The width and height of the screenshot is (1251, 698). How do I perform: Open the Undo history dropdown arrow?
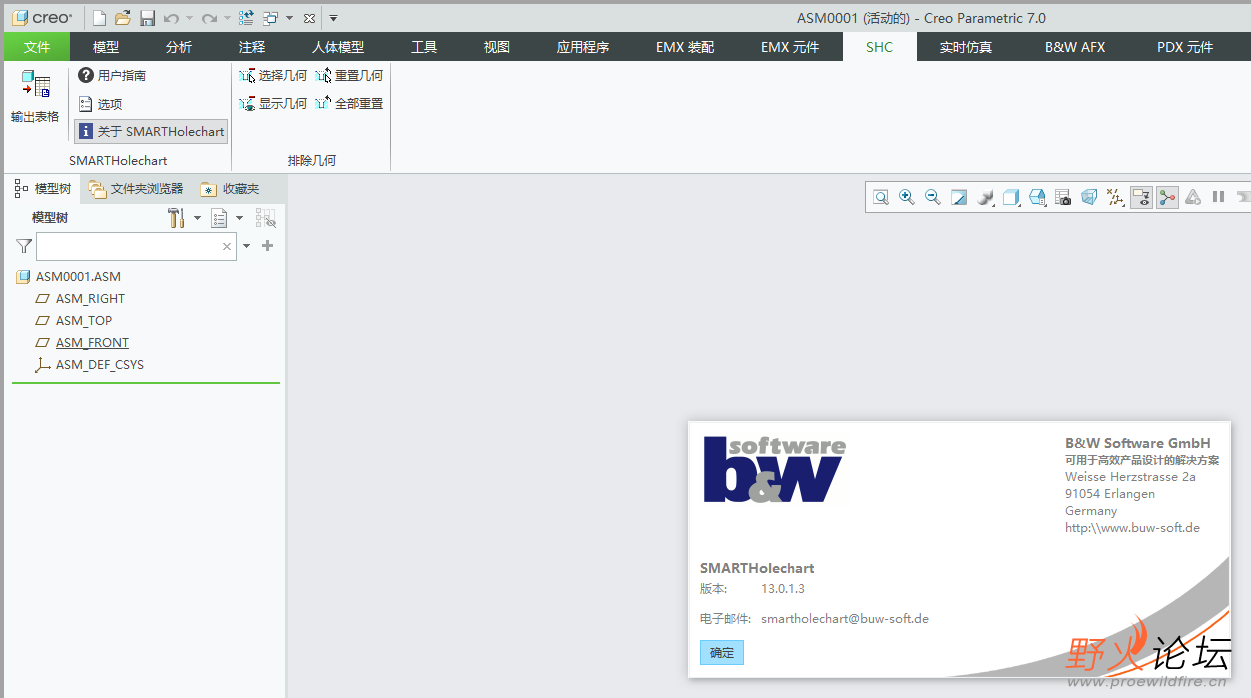click(189, 18)
